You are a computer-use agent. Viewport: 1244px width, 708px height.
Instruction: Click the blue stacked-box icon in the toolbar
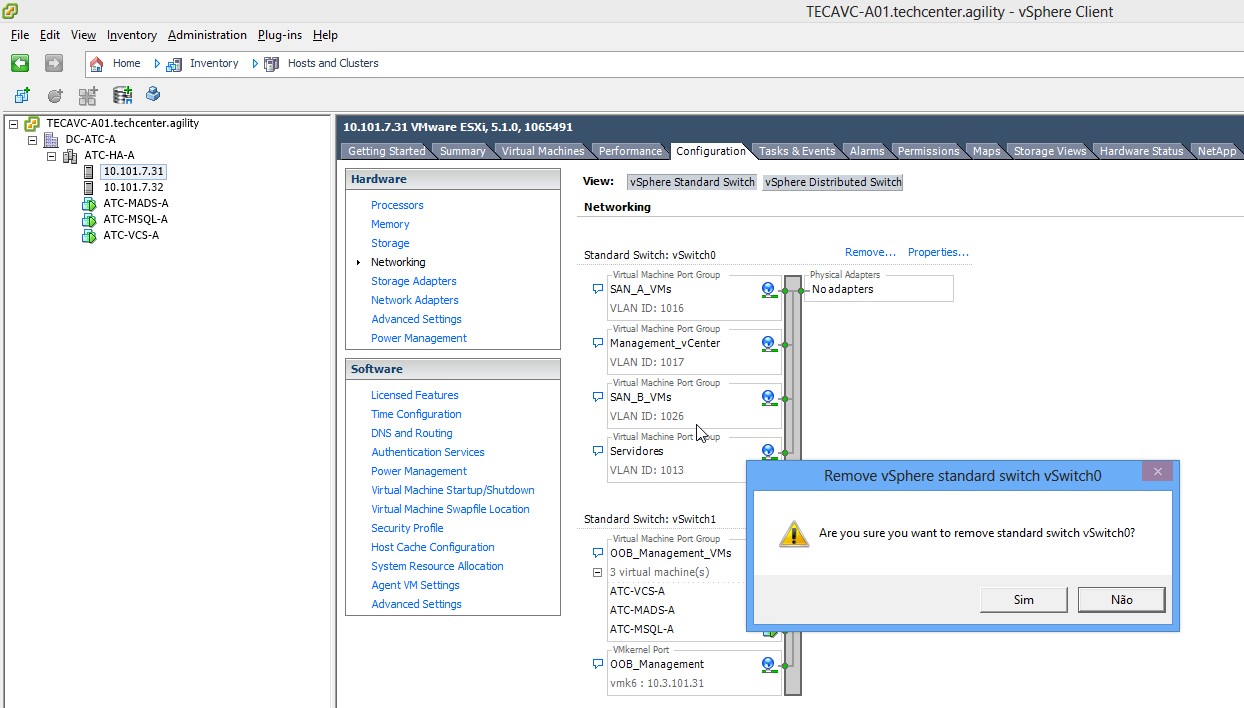pyautogui.click(x=153, y=95)
